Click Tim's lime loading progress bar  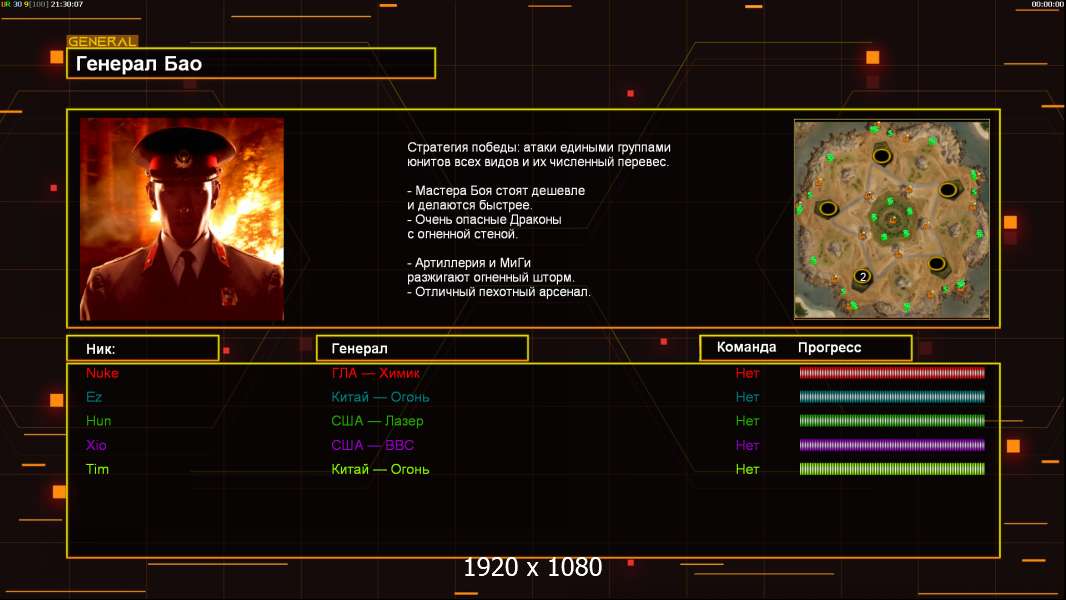point(892,469)
